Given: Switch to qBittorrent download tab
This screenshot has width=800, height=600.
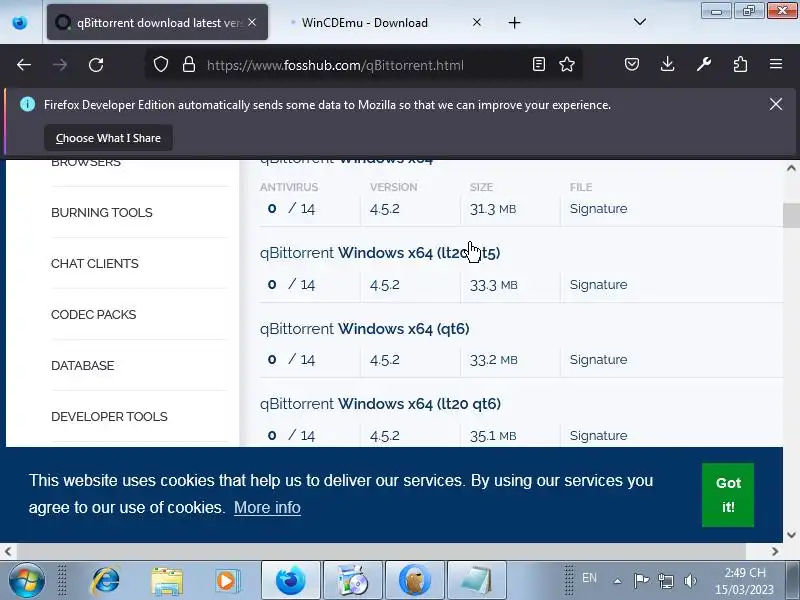Looking at the screenshot, I should point(157,22).
